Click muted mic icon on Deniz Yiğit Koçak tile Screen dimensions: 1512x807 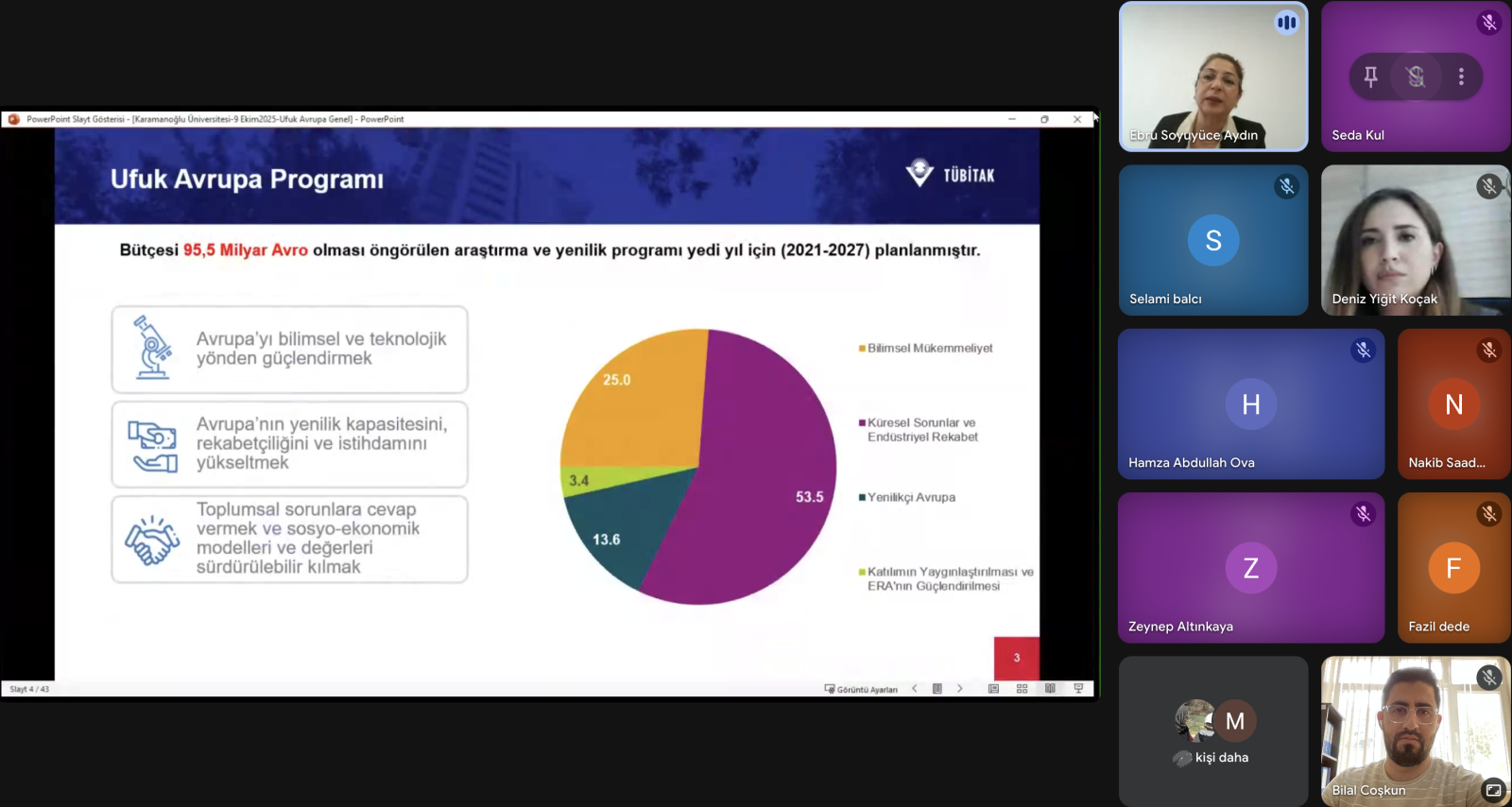[x=1488, y=186]
